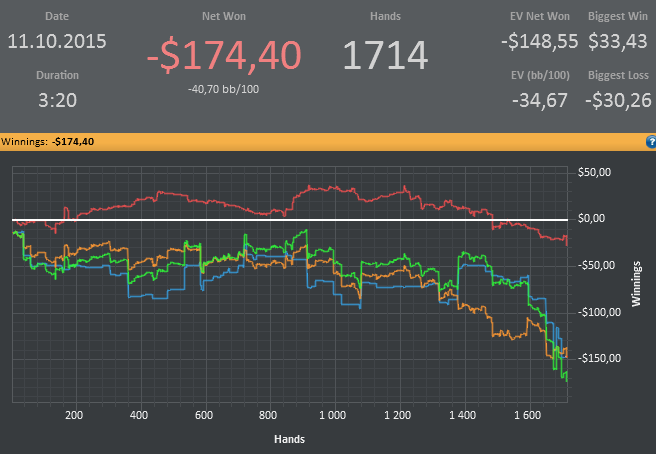Click the Biggest Loss value -$30,26

[618, 100]
